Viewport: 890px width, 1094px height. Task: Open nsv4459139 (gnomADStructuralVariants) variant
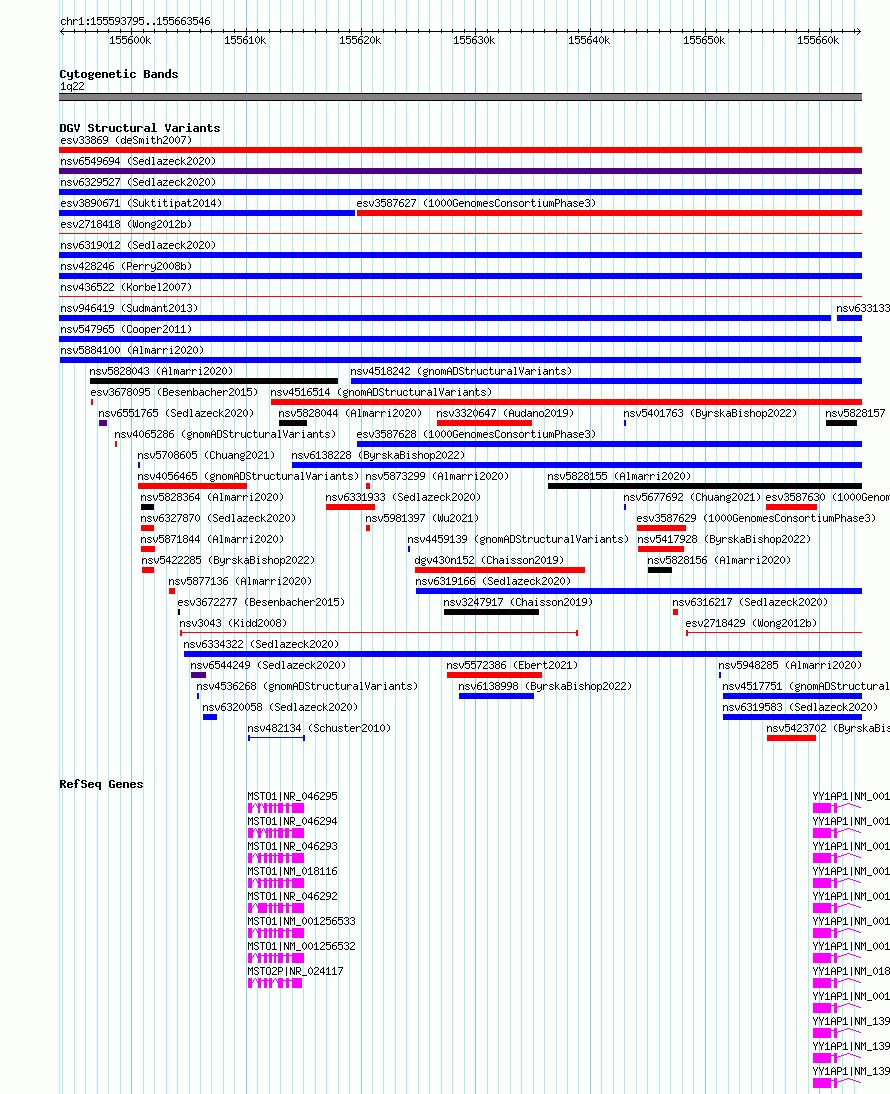point(409,549)
